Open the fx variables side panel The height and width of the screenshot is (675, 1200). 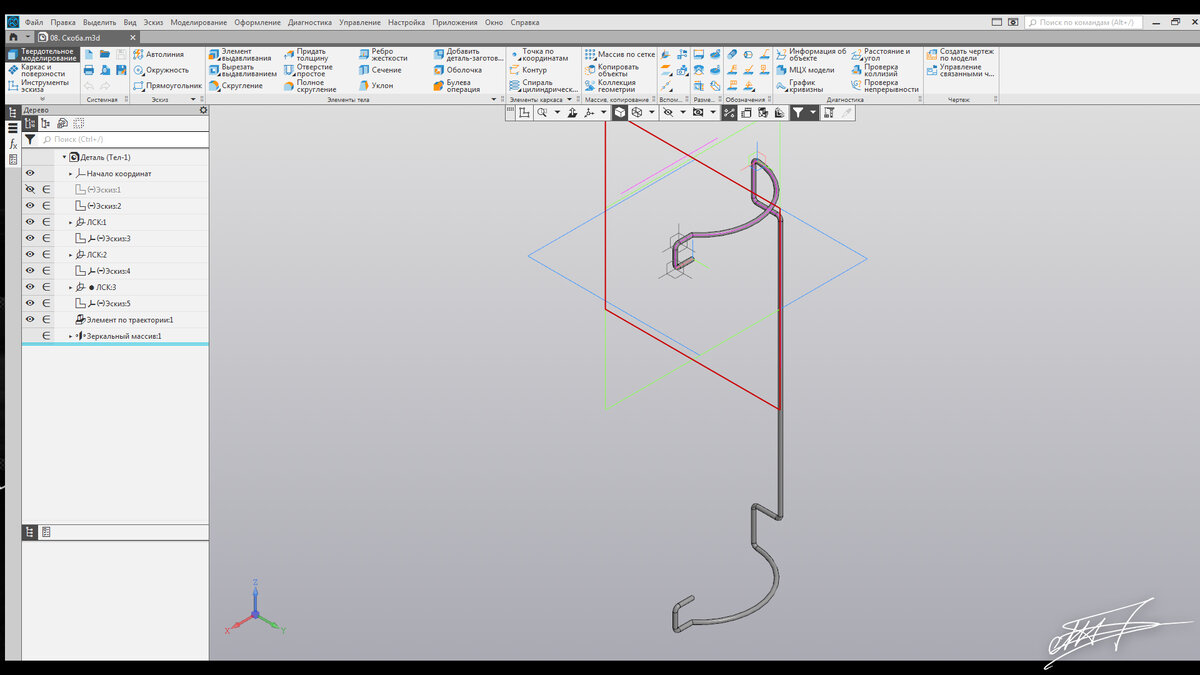click(x=13, y=144)
